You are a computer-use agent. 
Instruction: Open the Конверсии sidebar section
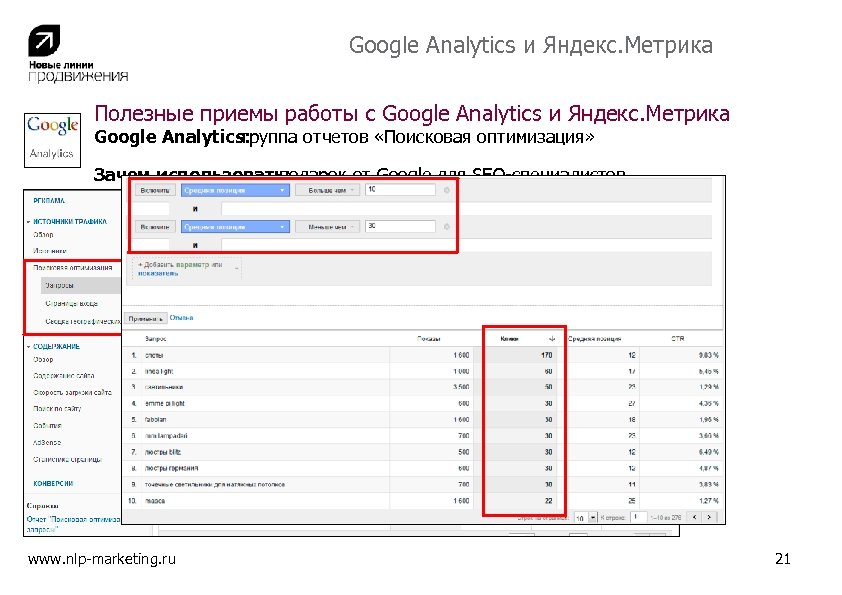(53, 483)
